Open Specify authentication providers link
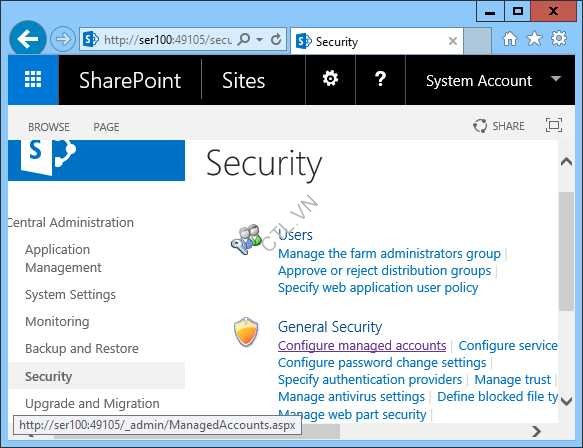This screenshot has height=448, width=583. point(370,380)
